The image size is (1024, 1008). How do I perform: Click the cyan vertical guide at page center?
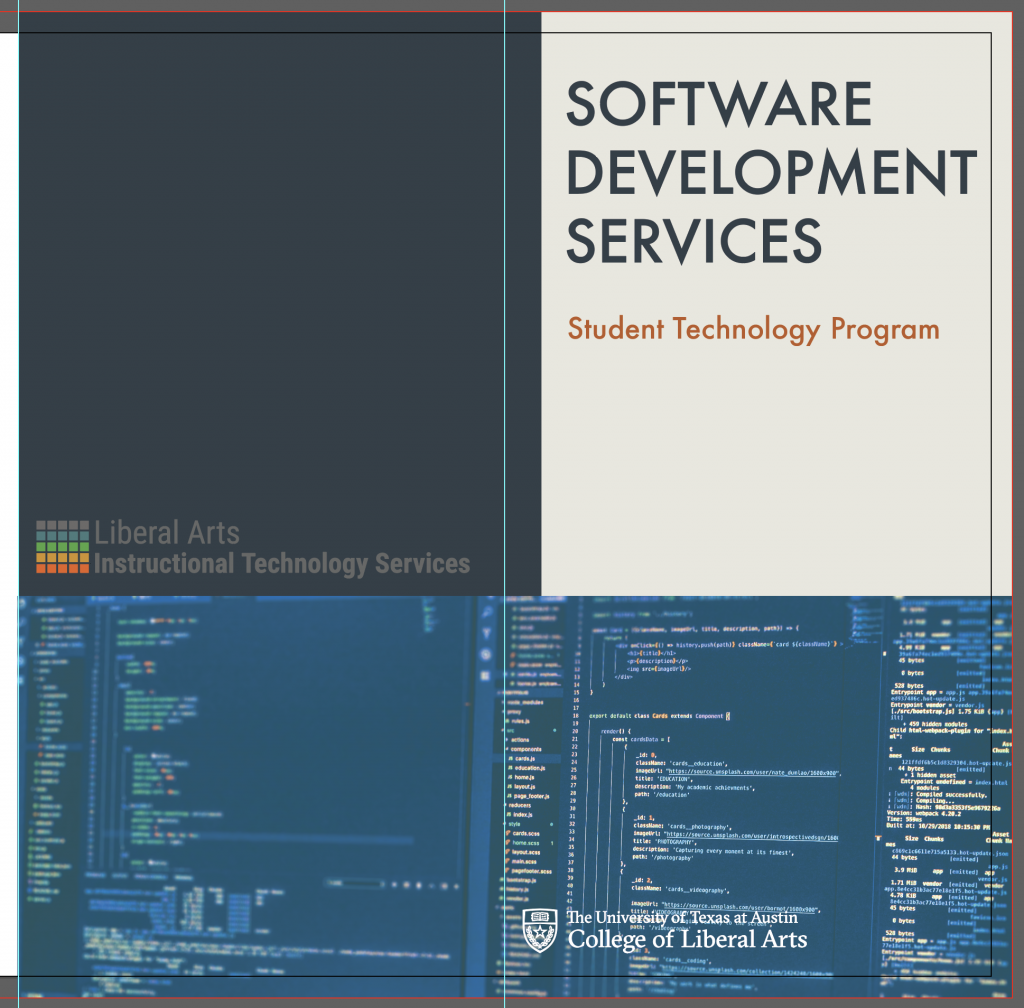[505, 300]
